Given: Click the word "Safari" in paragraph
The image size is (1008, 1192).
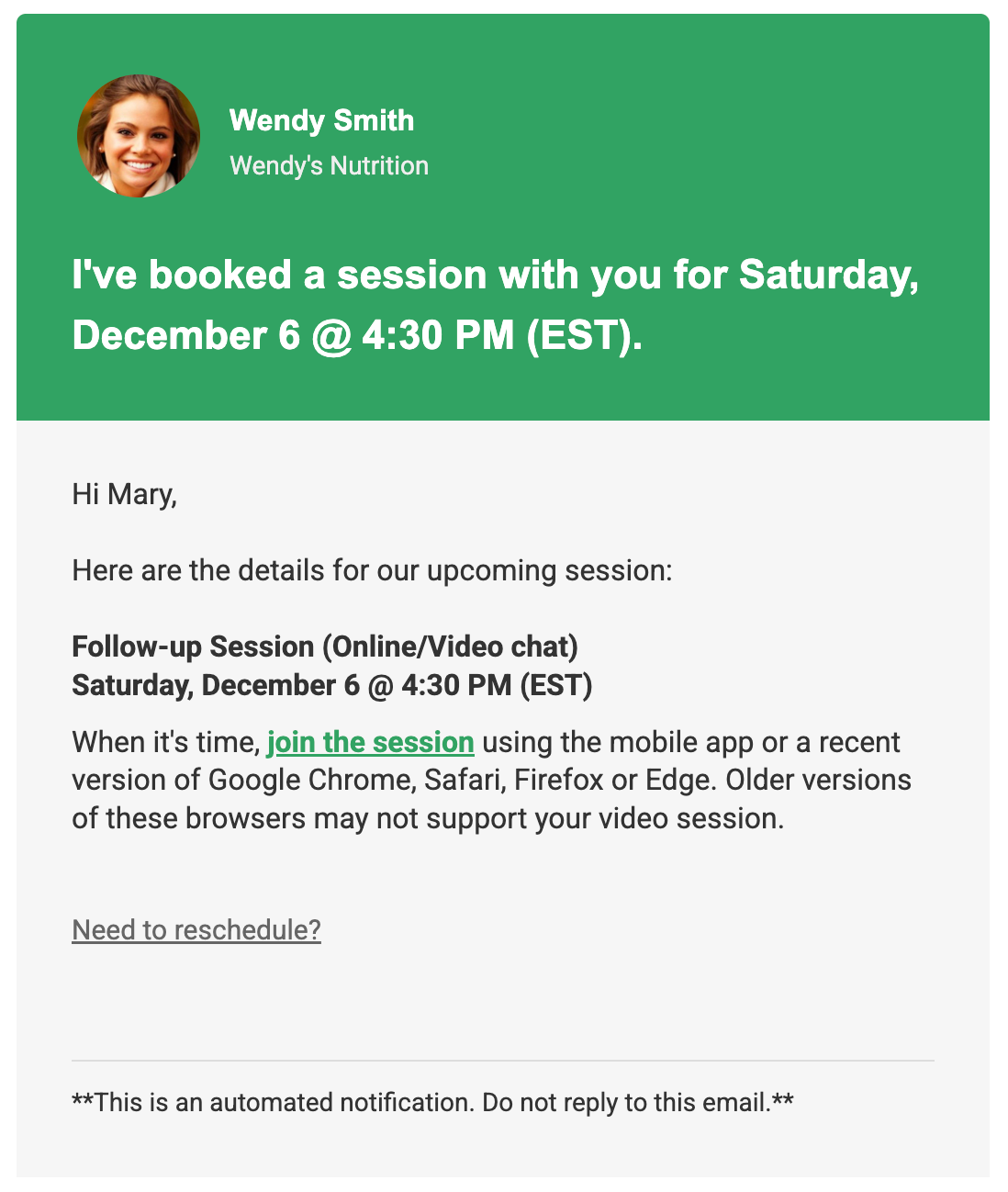Looking at the screenshot, I should click(x=465, y=780).
